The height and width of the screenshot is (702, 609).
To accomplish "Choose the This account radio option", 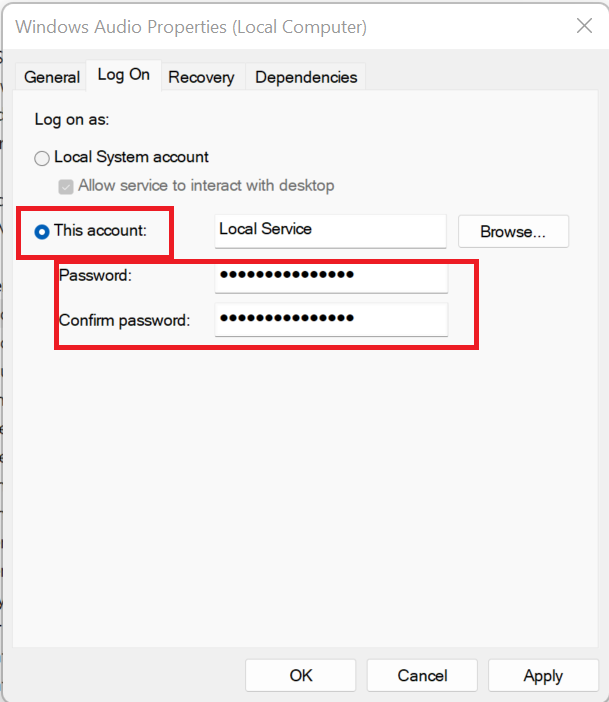I will [x=42, y=231].
